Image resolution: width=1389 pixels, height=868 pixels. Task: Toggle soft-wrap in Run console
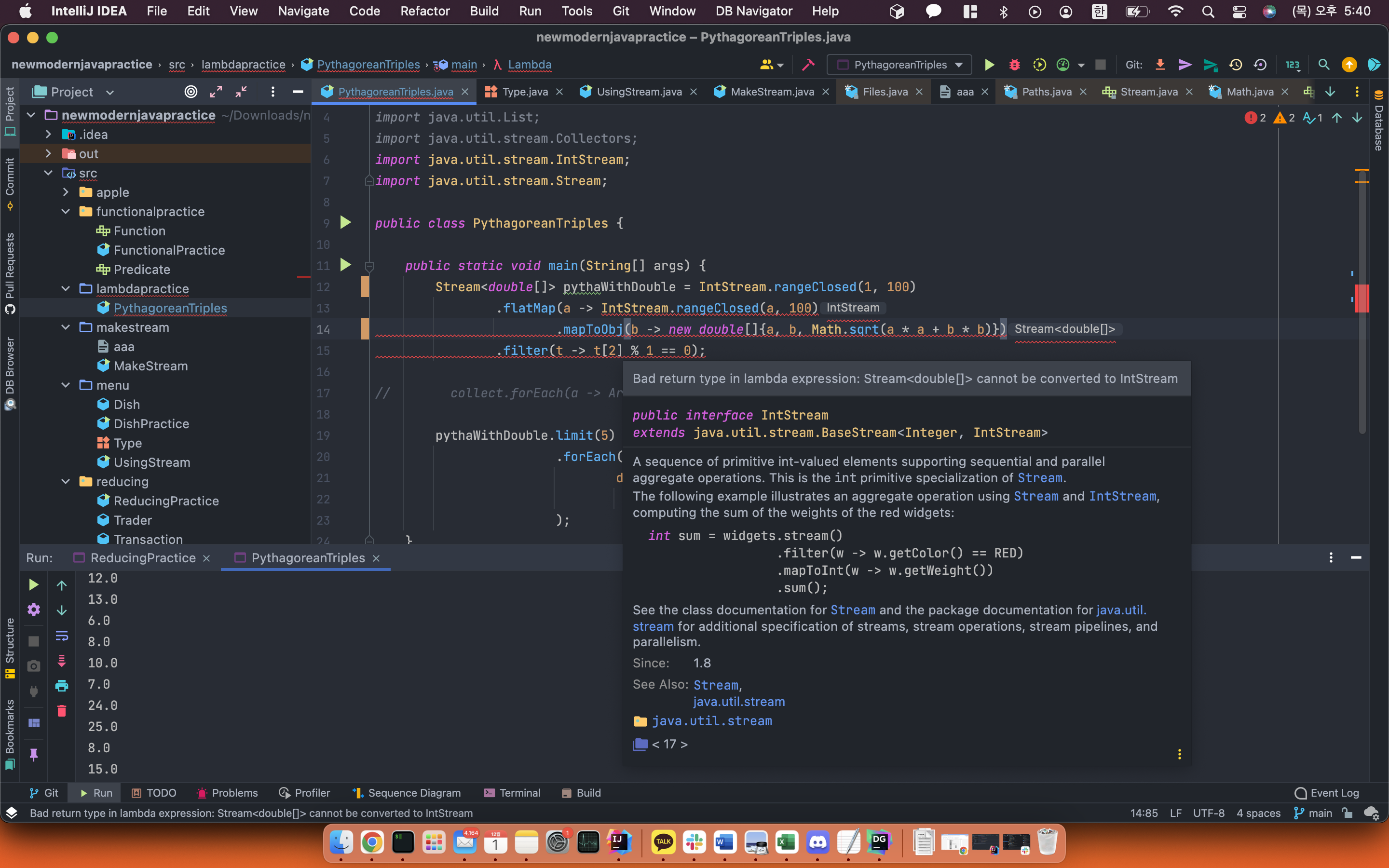pyautogui.click(x=61, y=636)
